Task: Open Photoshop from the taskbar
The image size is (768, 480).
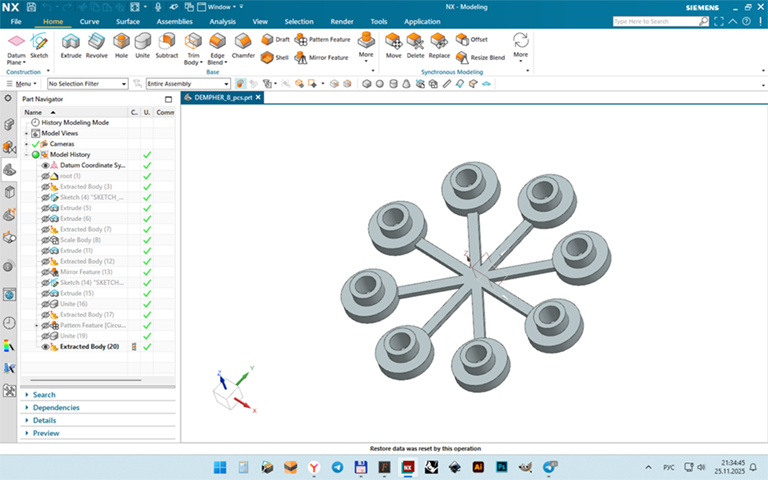Action: tap(502, 467)
